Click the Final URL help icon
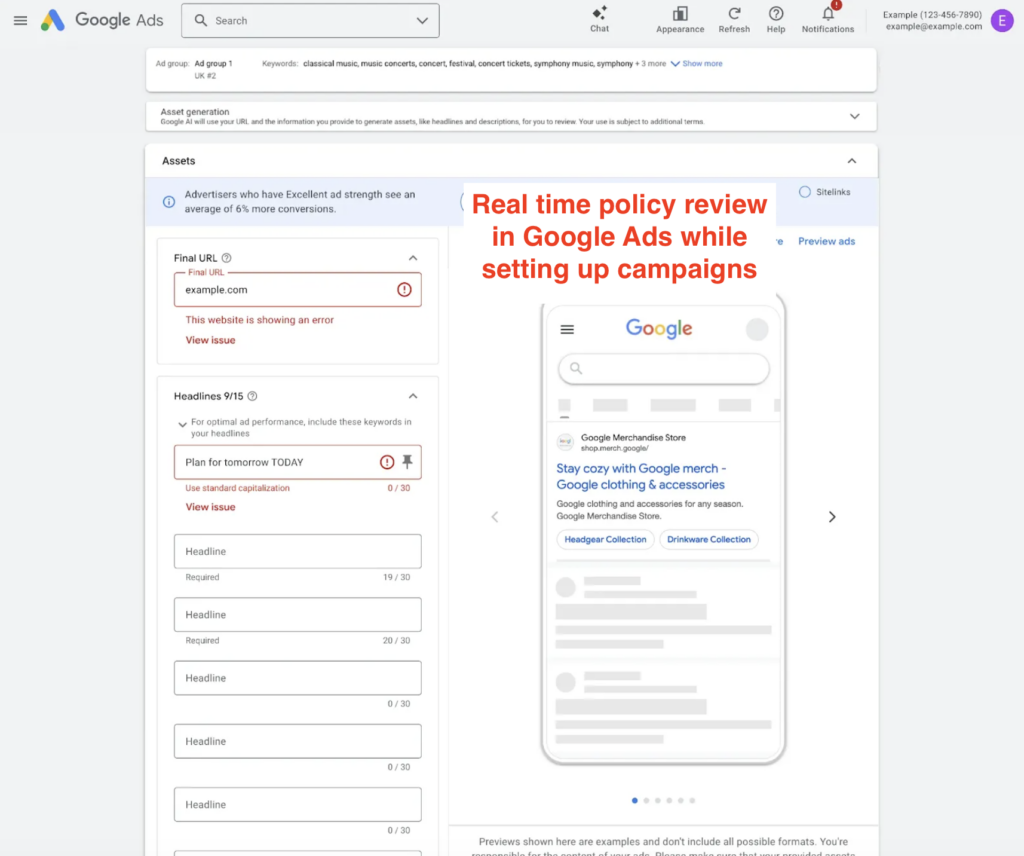1024x856 pixels. click(x=227, y=258)
